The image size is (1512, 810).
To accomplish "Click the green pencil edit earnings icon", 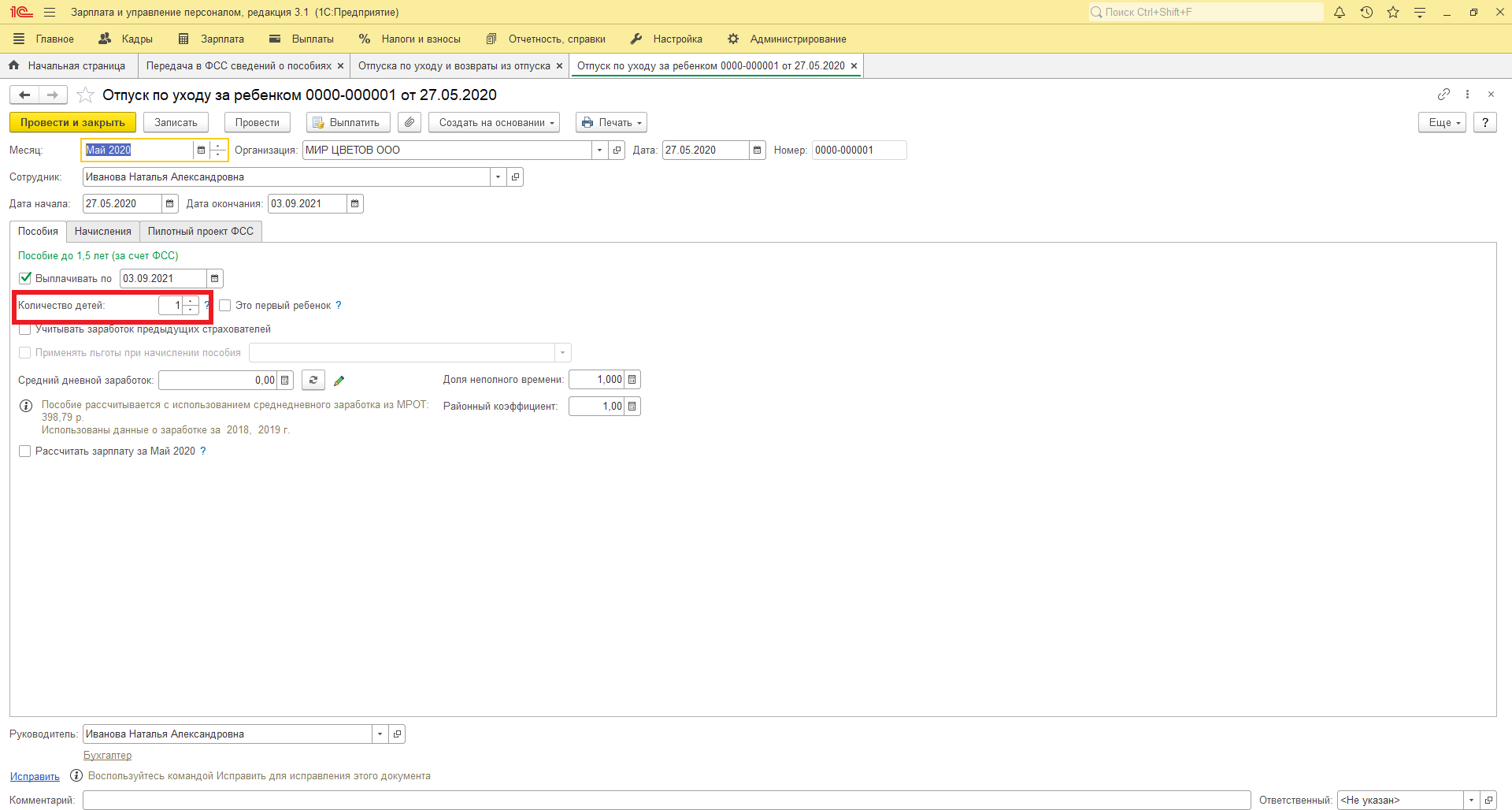I will [339, 381].
